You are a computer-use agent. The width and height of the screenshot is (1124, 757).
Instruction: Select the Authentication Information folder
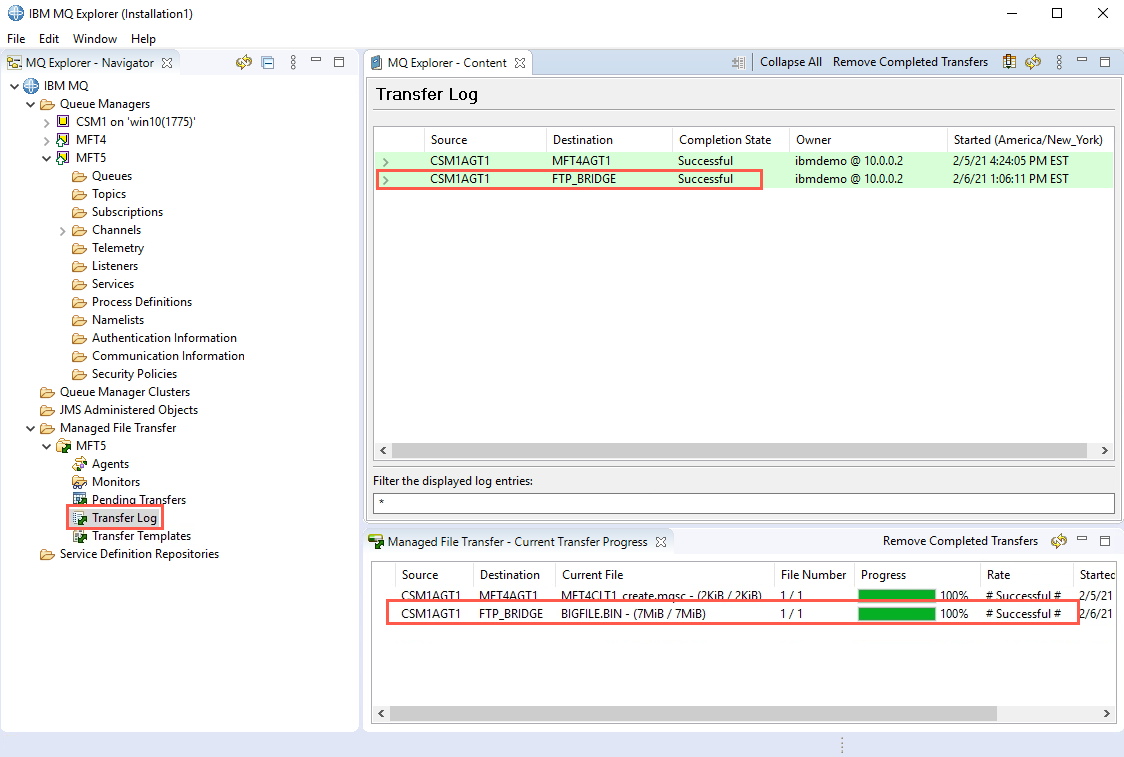click(x=164, y=338)
